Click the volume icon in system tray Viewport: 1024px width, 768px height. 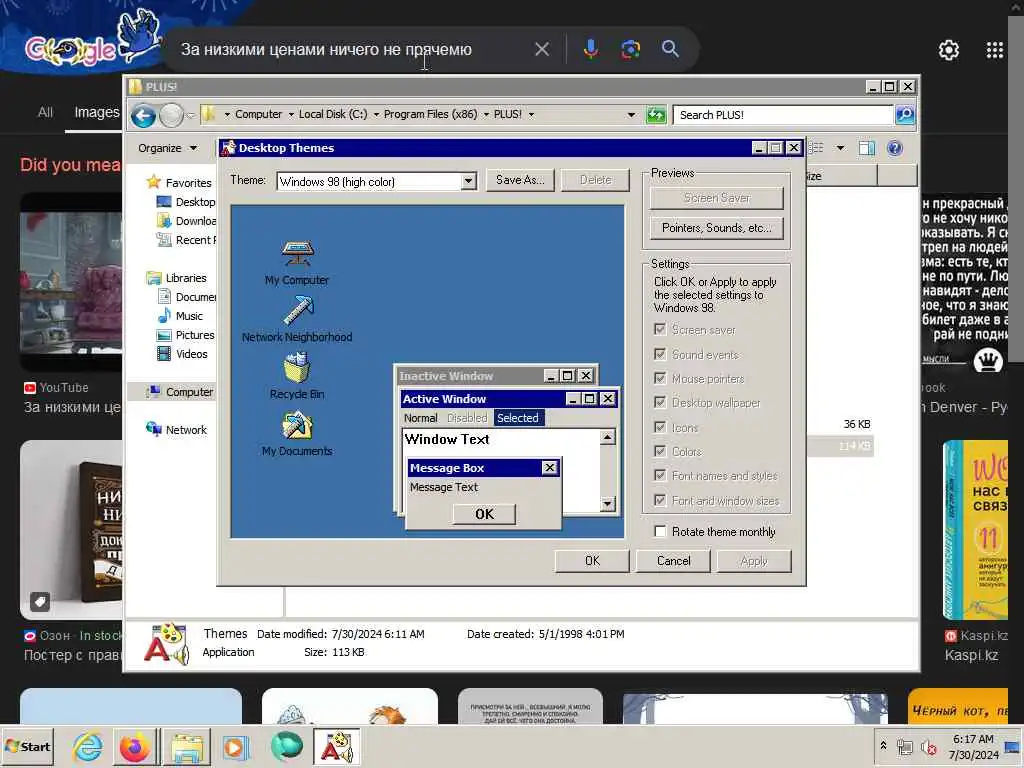click(x=928, y=746)
